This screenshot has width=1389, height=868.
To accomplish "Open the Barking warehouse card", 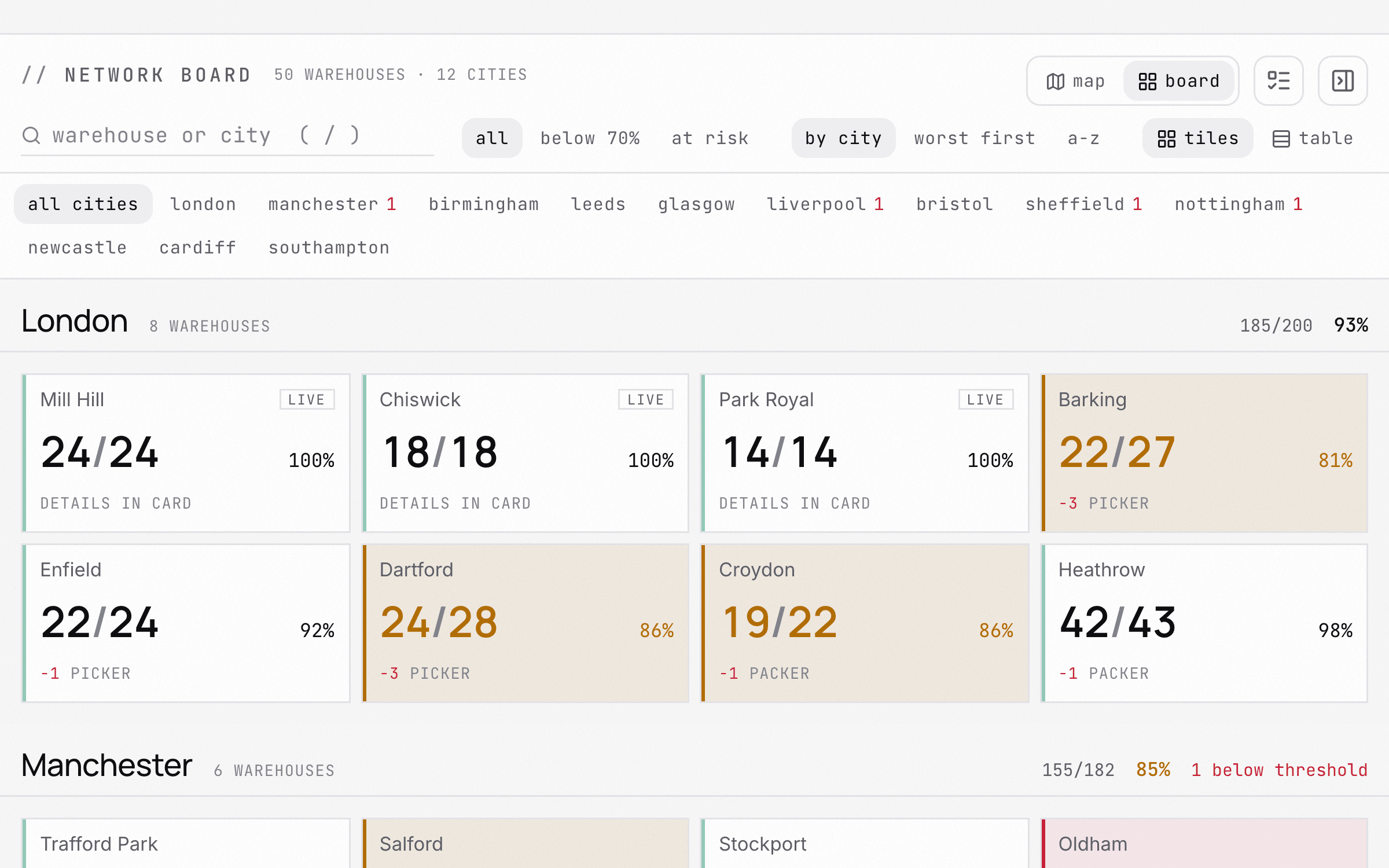I will tap(1204, 453).
